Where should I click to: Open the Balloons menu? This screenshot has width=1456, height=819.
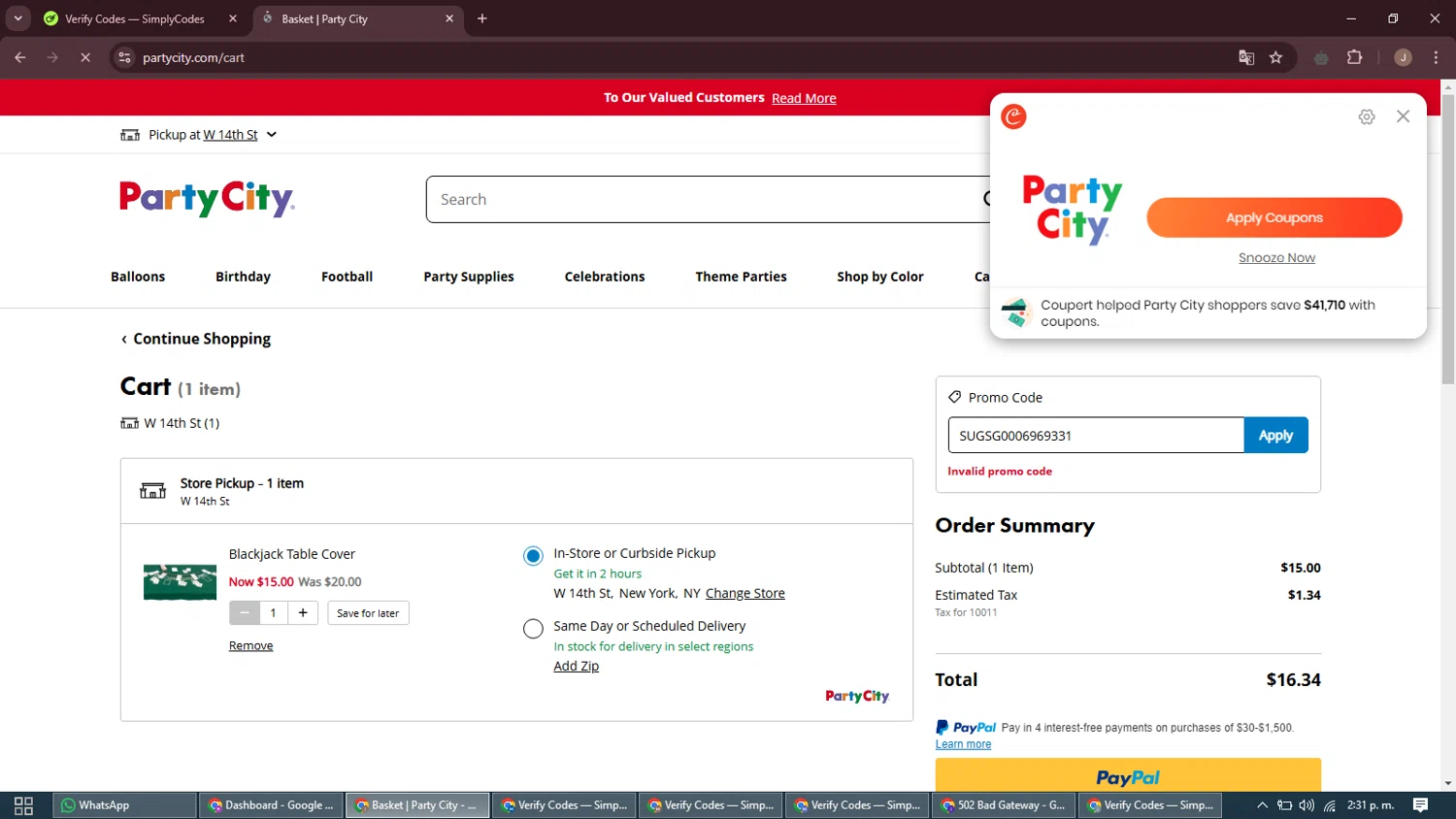pyautogui.click(x=138, y=277)
